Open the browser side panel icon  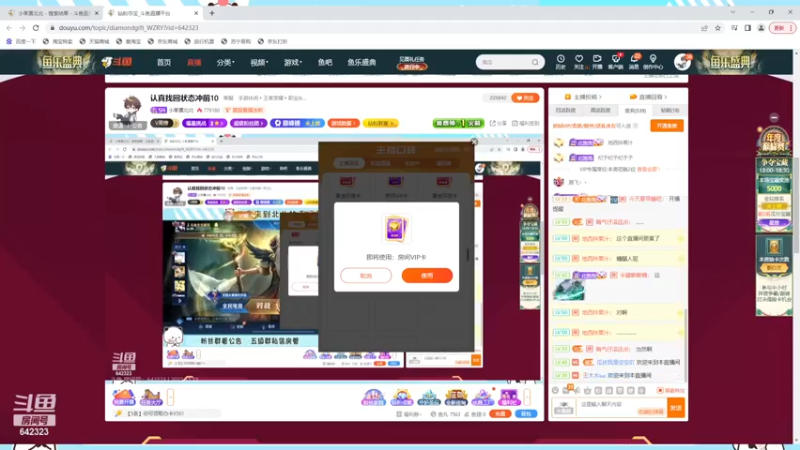(747, 28)
